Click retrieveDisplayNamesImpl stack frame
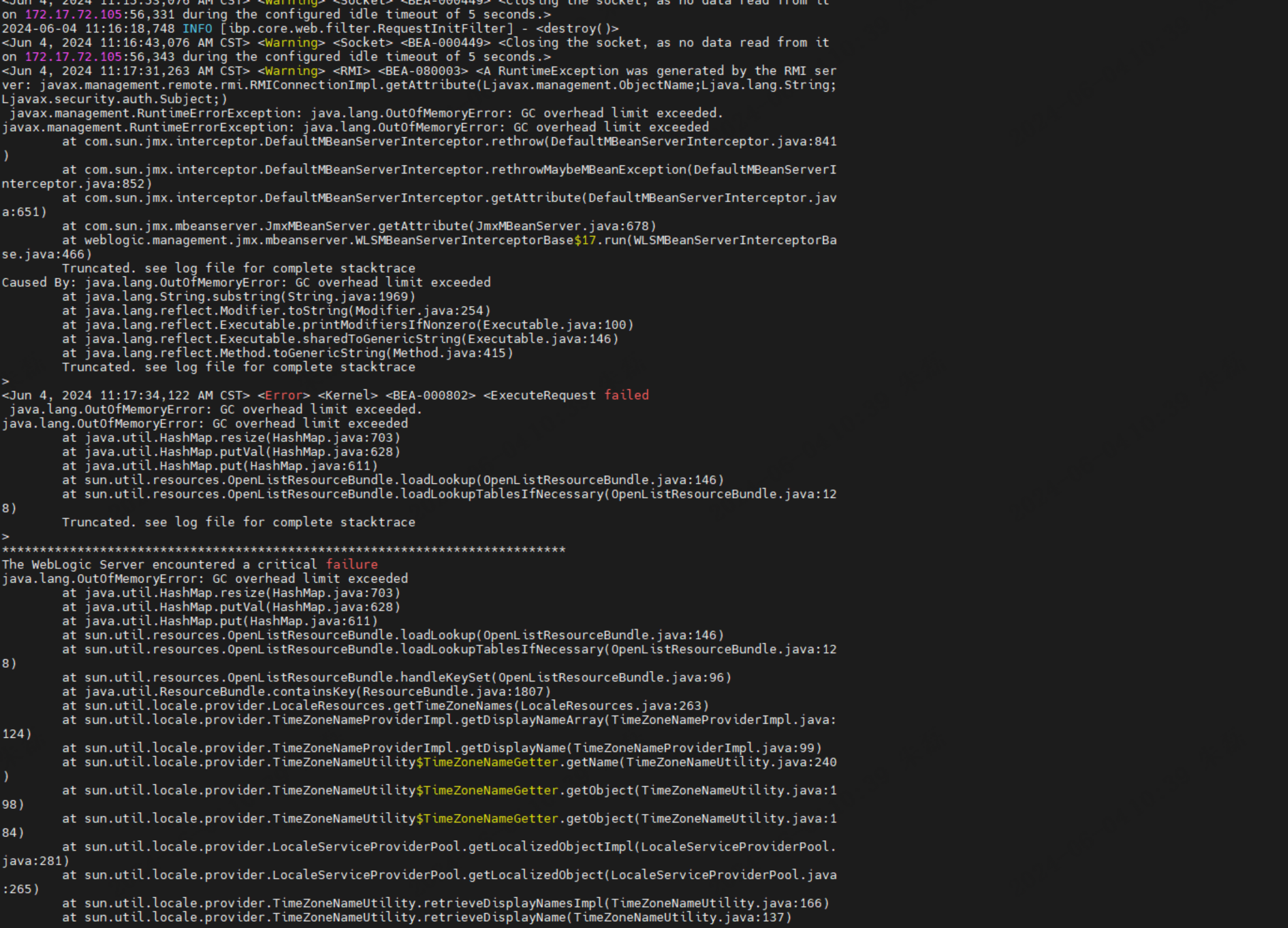This screenshot has width=1288, height=928. (445, 904)
